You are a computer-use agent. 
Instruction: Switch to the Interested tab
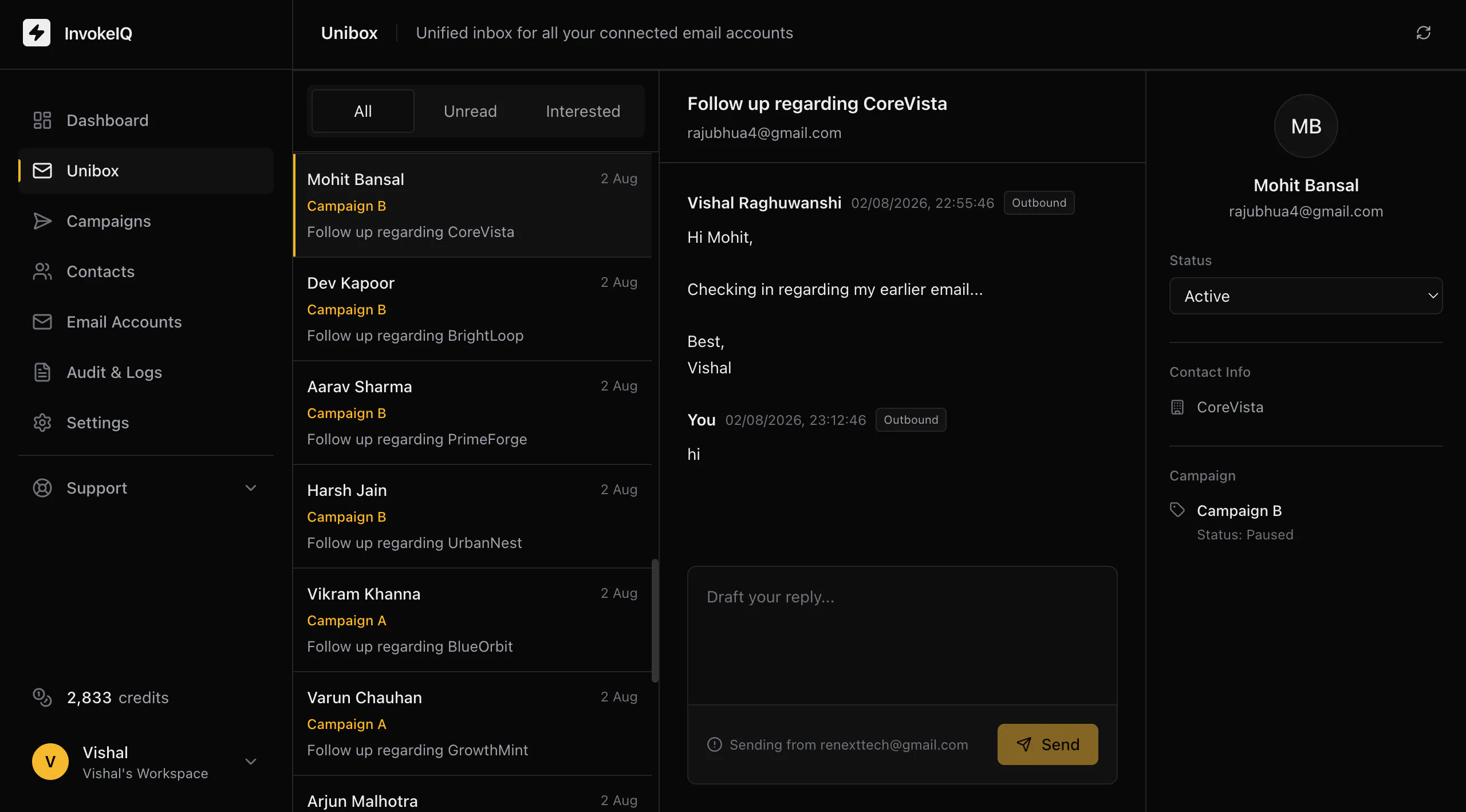[x=583, y=111]
